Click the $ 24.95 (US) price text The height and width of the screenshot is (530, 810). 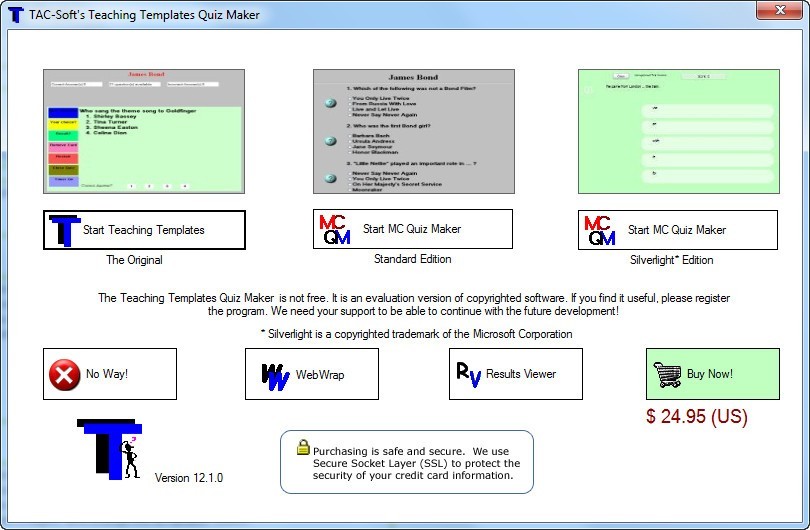[697, 416]
